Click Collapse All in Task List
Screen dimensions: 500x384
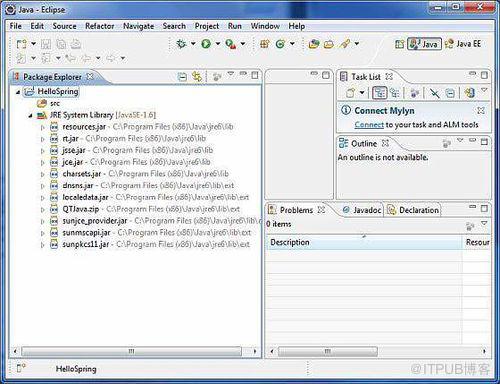click(x=450, y=93)
